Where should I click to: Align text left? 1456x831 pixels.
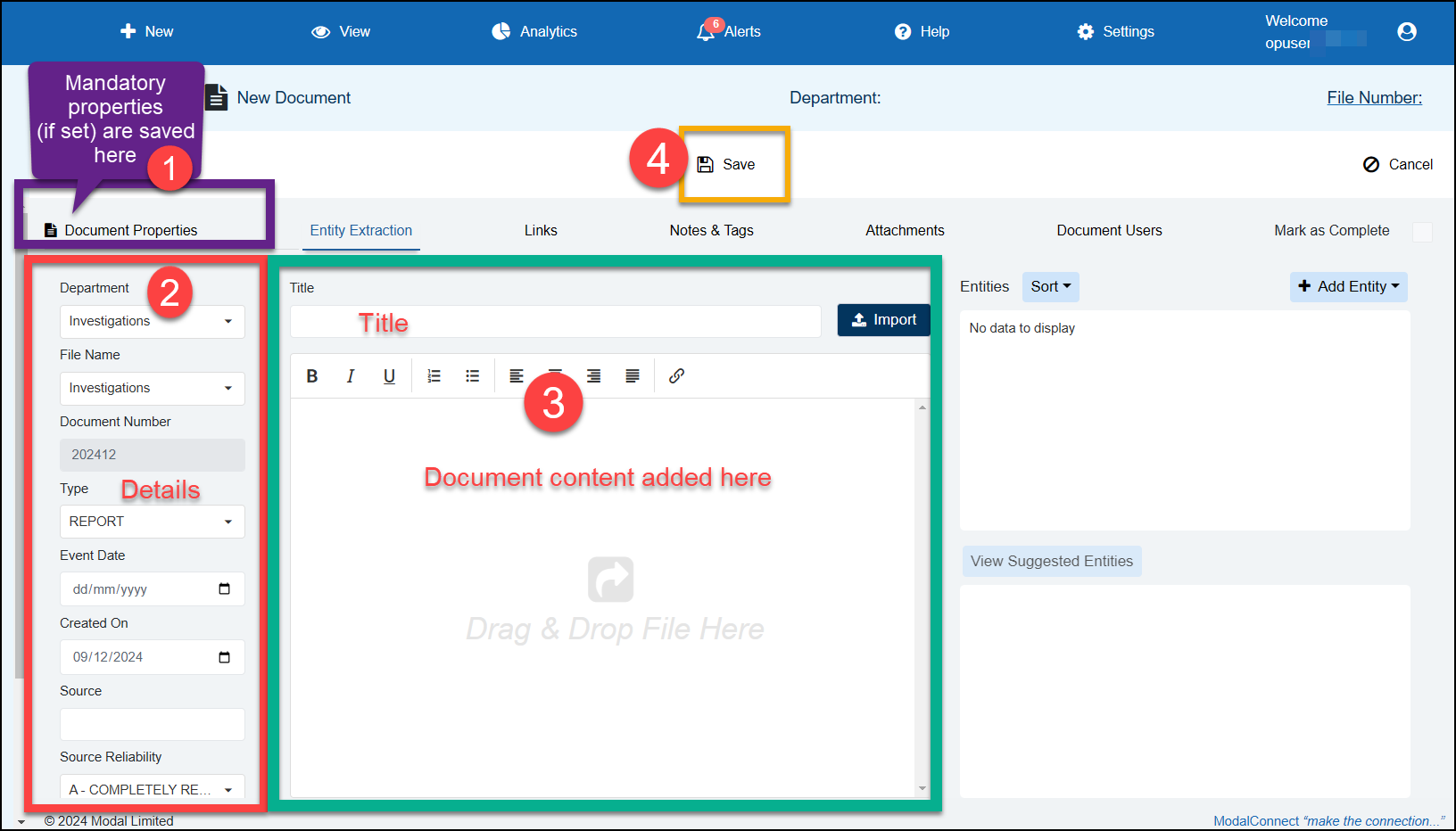pyautogui.click(x=517, y=376)
